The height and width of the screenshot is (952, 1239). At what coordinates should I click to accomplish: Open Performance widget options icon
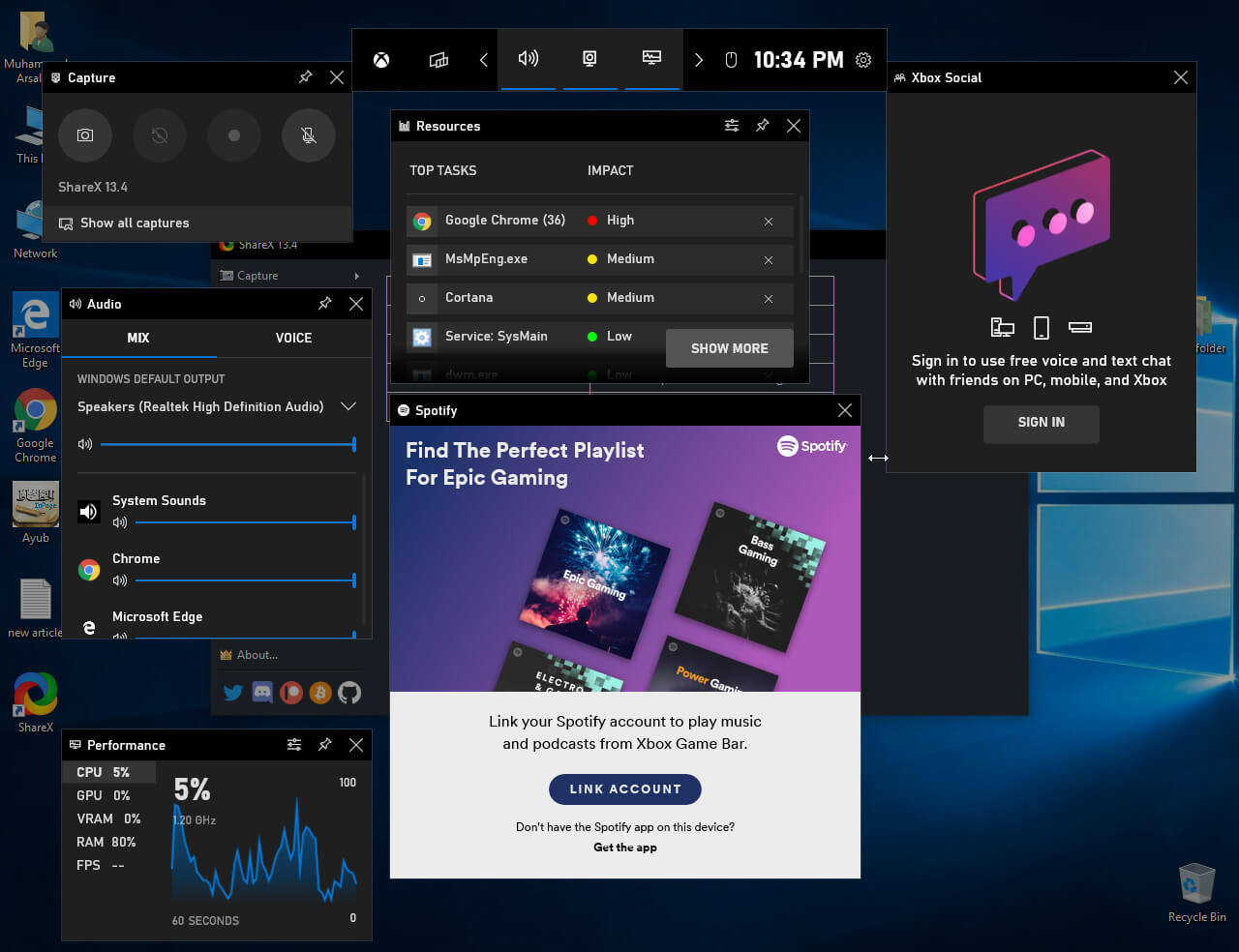pyautogui.click(x=294, y=745)
